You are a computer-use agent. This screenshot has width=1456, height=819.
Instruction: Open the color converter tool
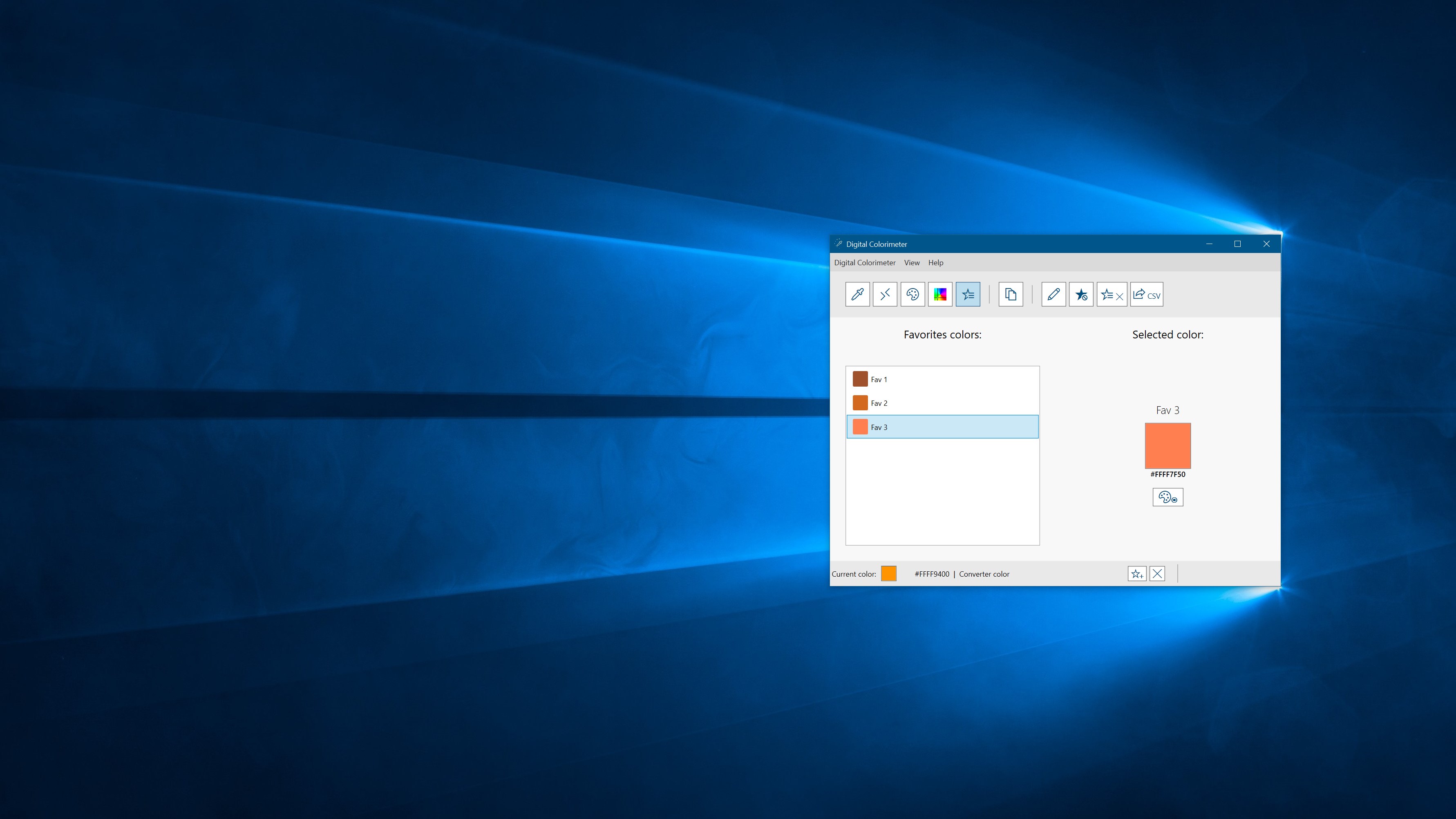point(885,295)
